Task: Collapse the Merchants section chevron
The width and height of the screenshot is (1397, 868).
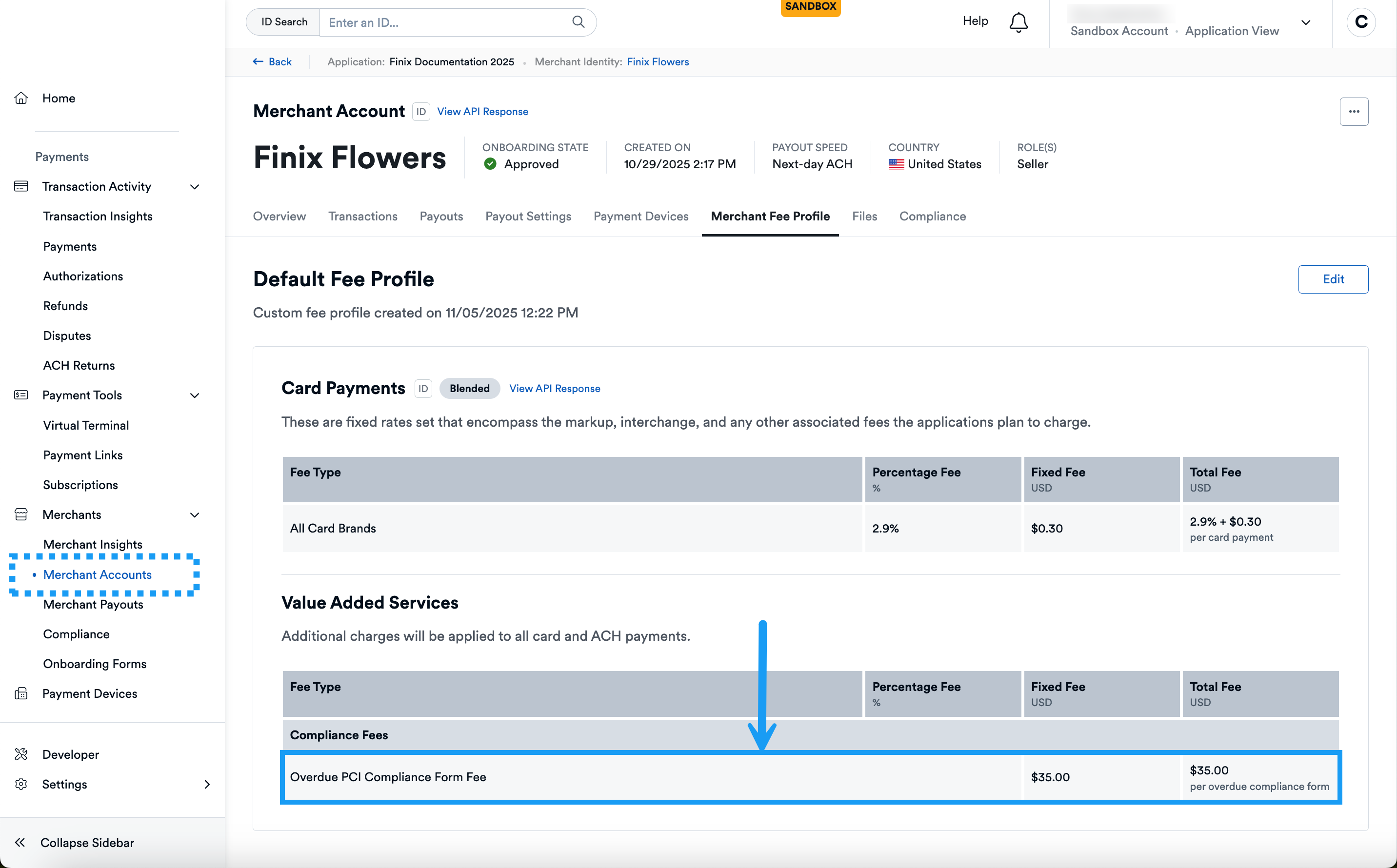Action: (195, 515)
